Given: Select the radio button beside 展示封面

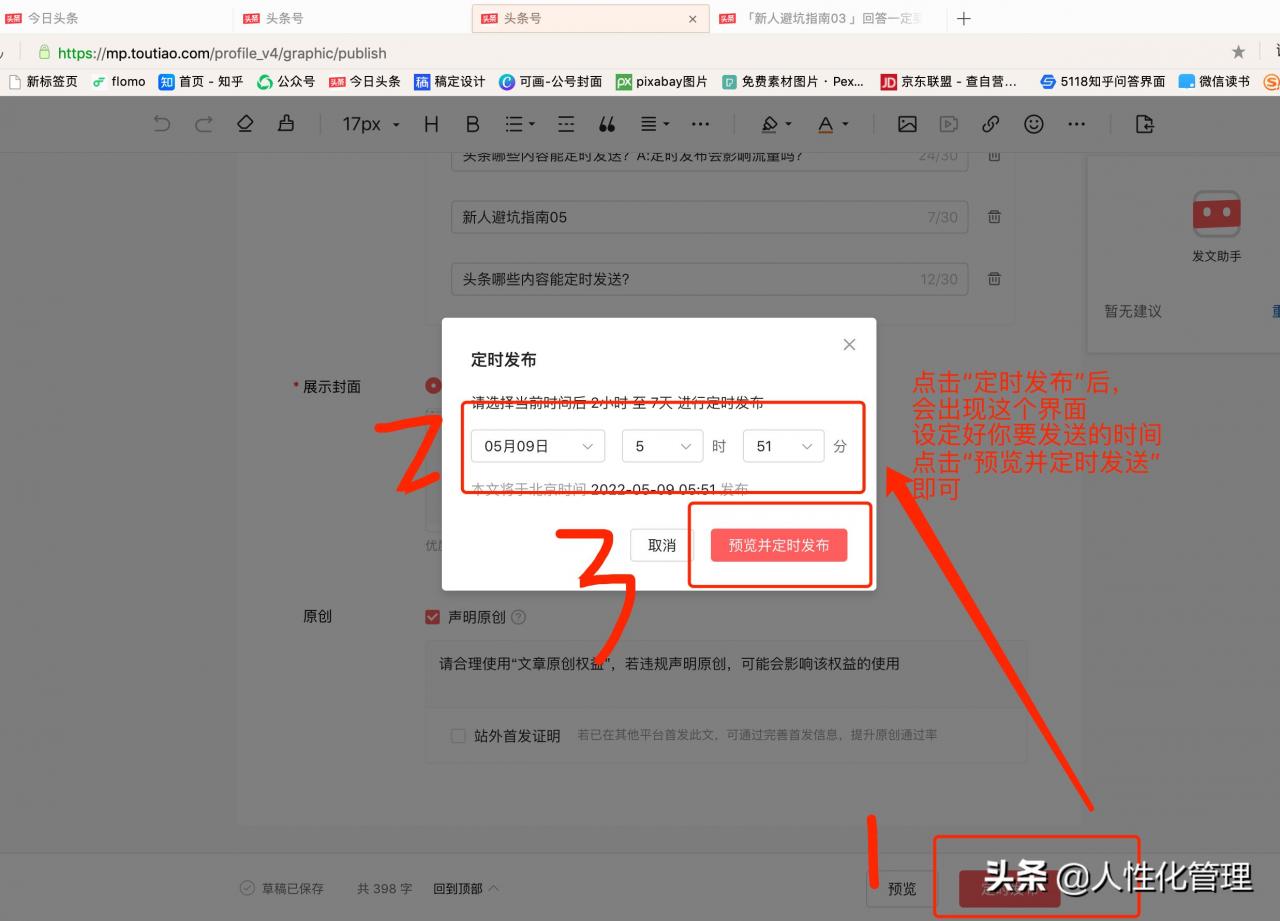Looking at the screenshot, I should coord(433,386).
